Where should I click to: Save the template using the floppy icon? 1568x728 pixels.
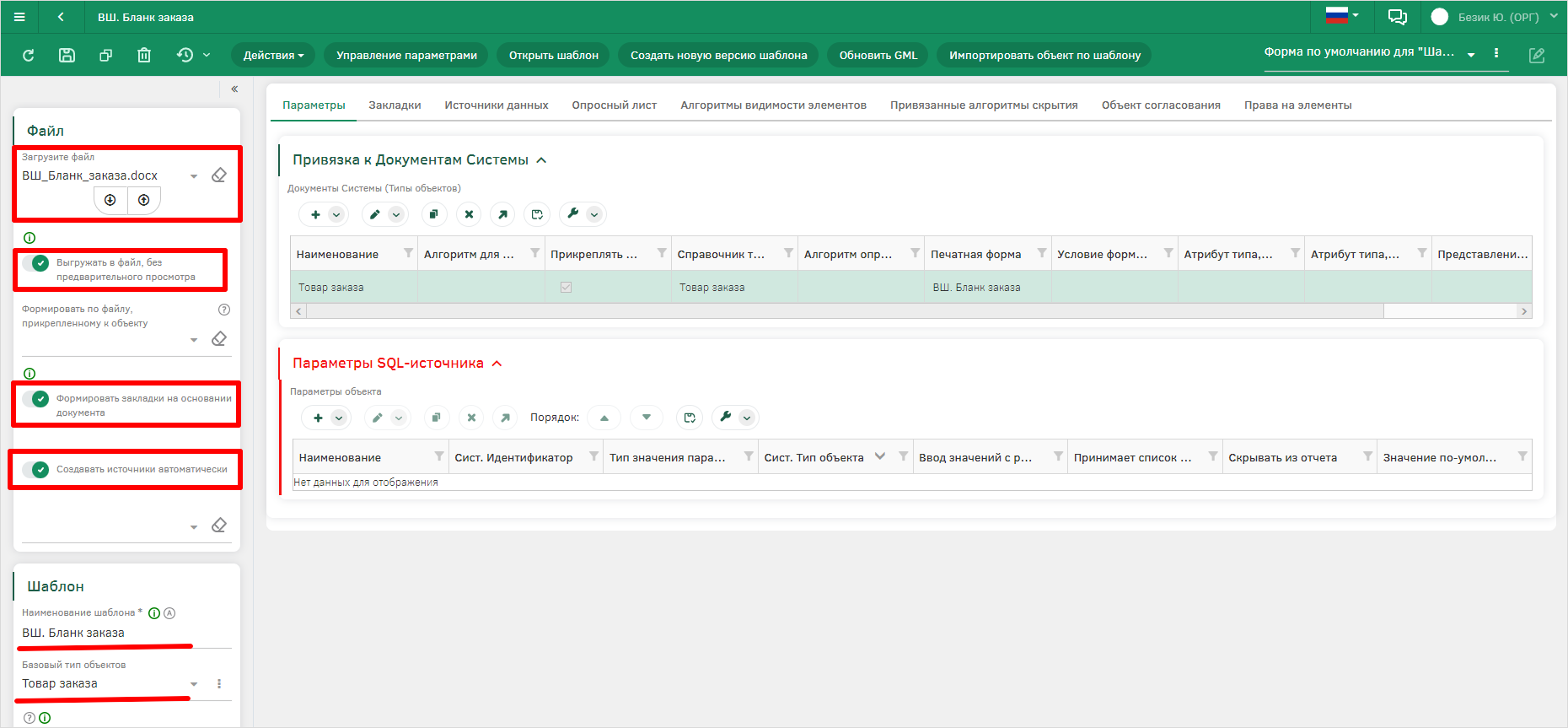coord(67,55)
